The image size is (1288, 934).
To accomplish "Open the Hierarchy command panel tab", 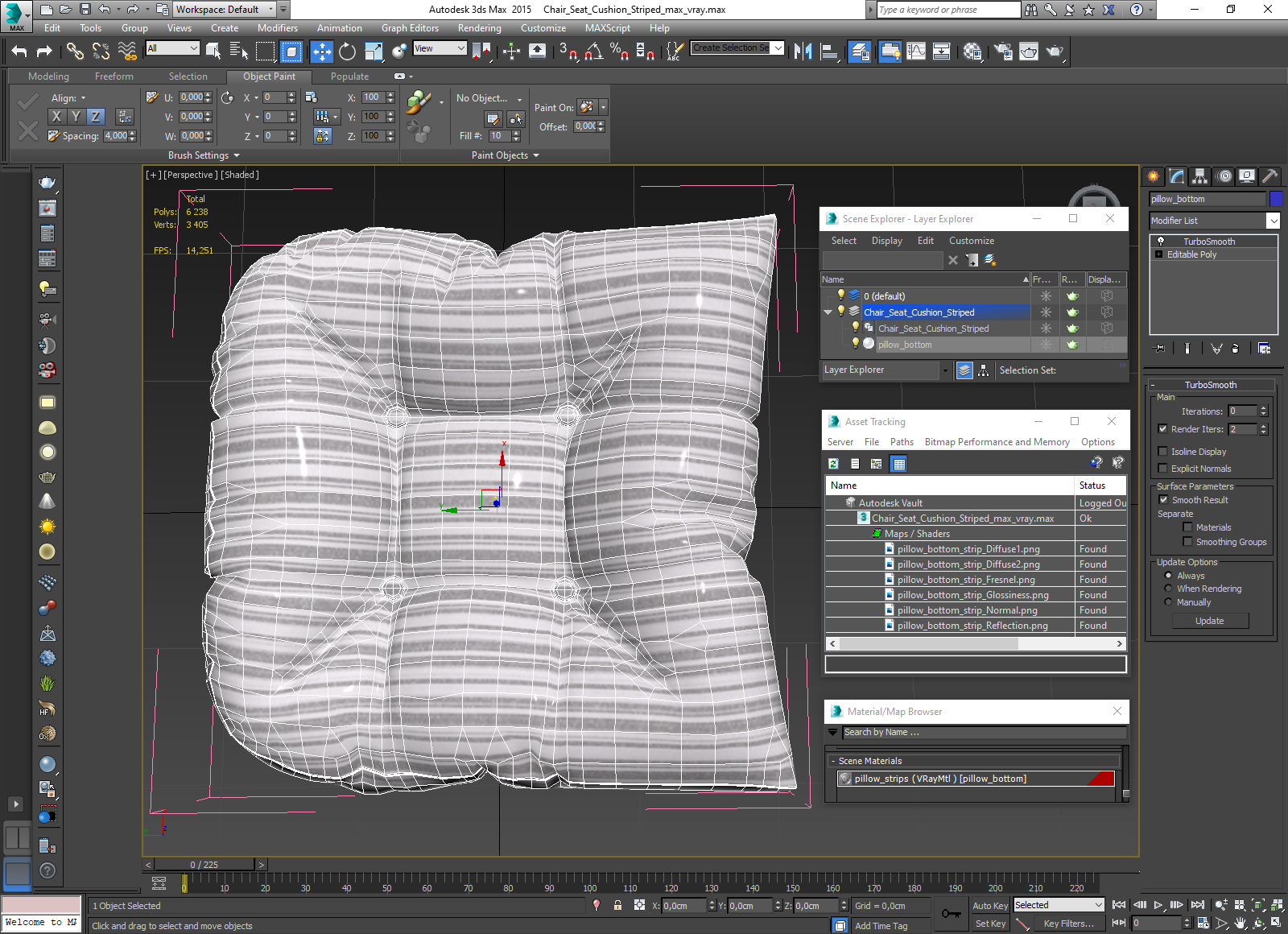I will coord(1200,176).
